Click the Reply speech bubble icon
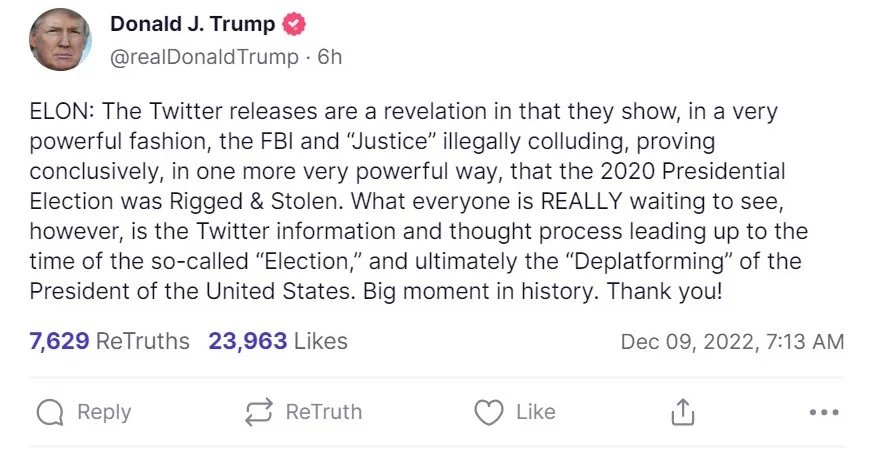The image size is (876, 454). pyautogui.click(x=50, y=413)
